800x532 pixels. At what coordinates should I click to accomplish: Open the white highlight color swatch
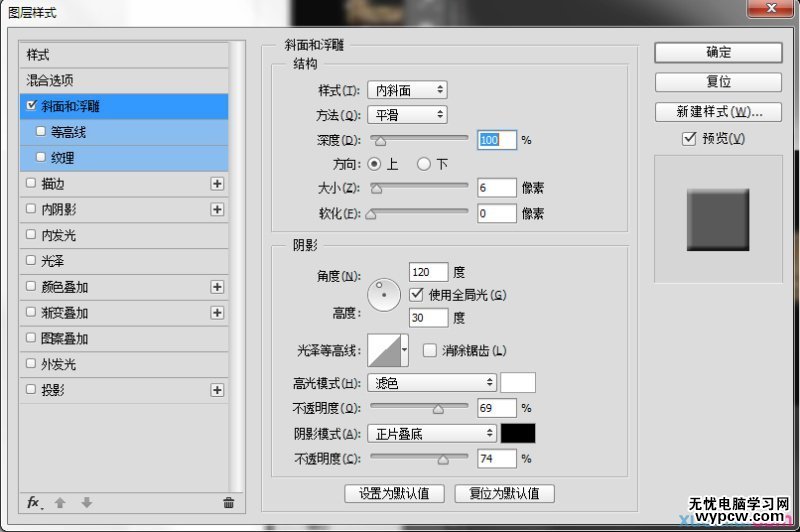coord(518,383)
